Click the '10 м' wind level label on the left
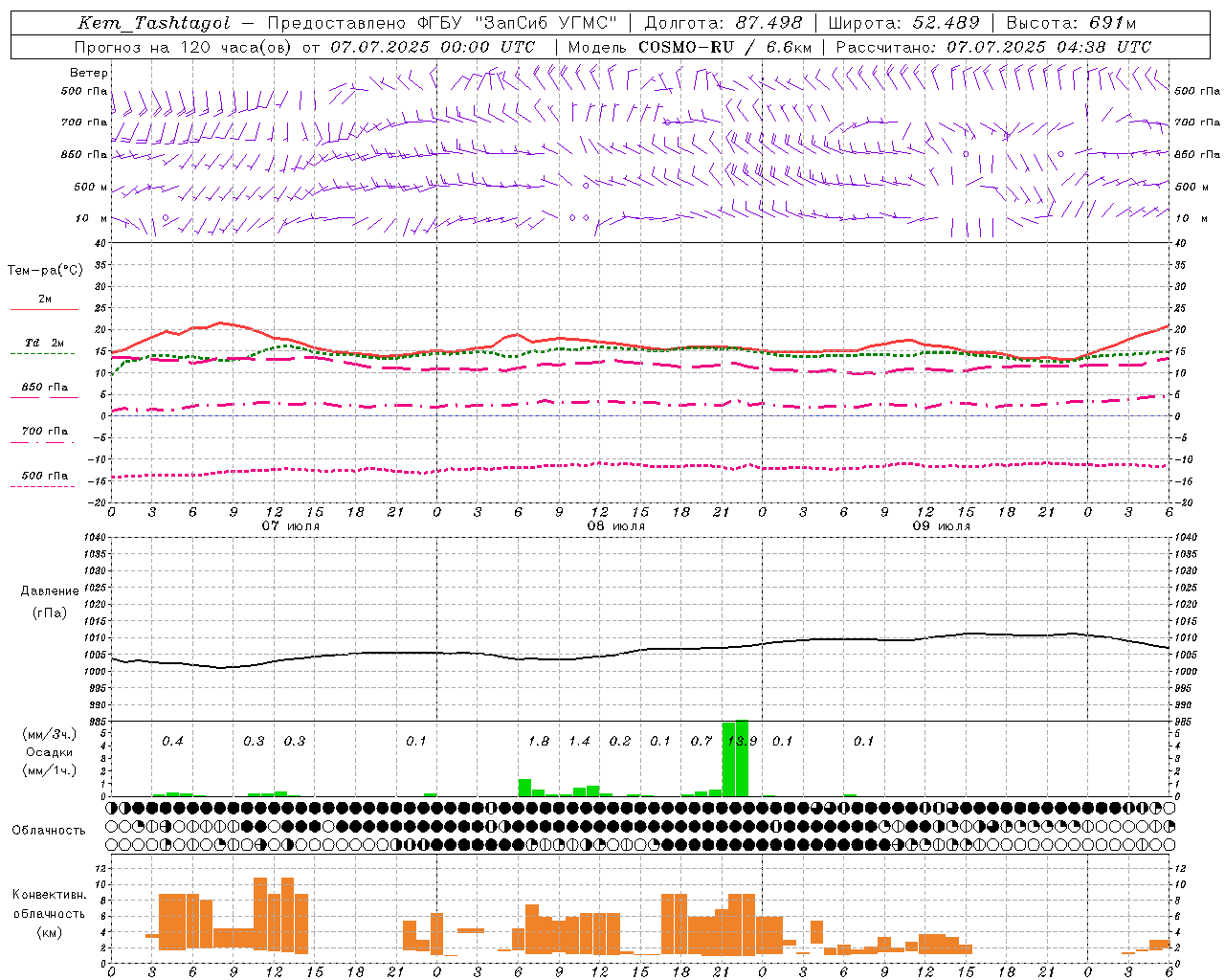 pyautogui.click(x=92, y=218)
